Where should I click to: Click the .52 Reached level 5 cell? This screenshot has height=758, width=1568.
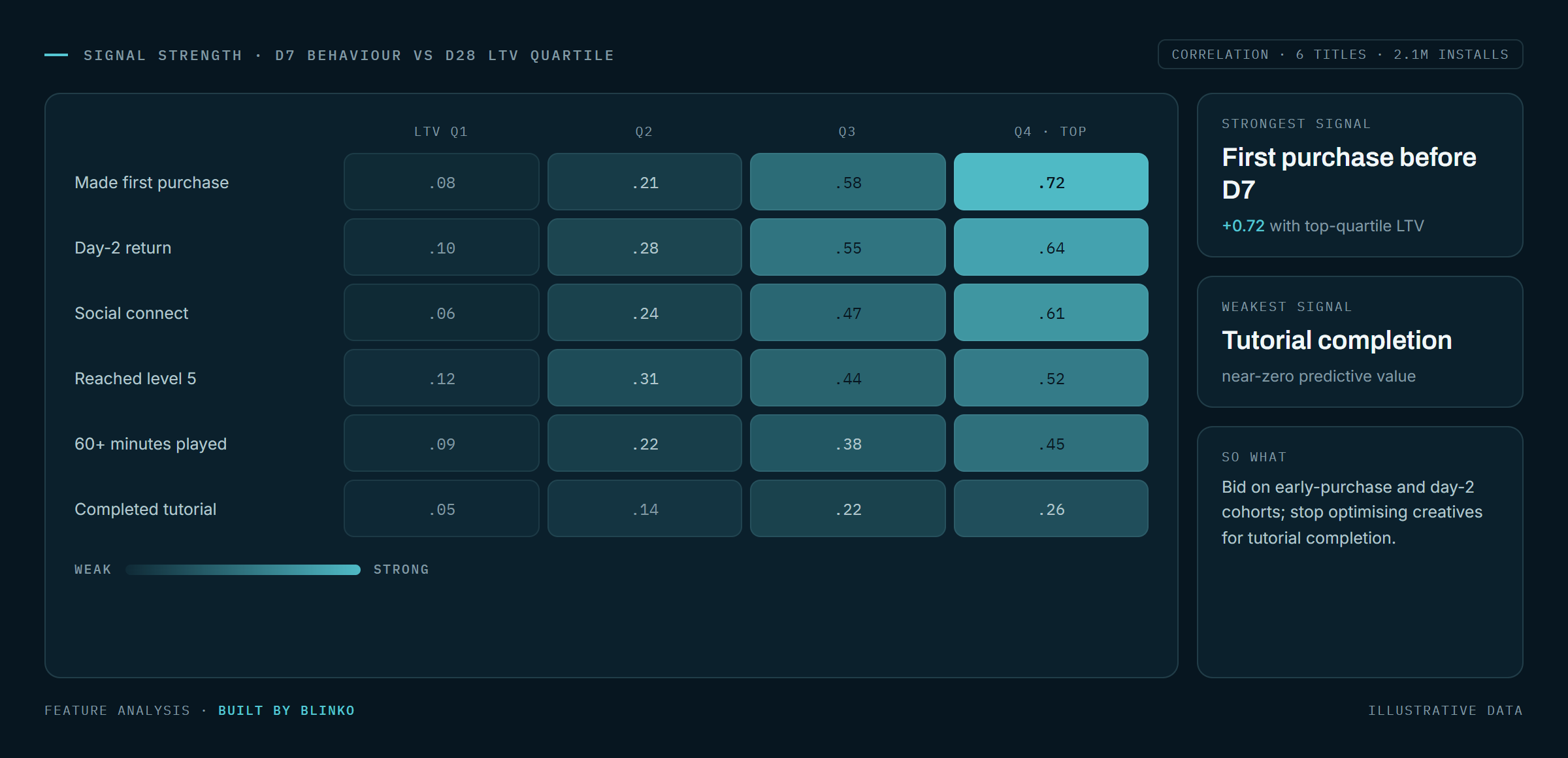click(1051, 378)
